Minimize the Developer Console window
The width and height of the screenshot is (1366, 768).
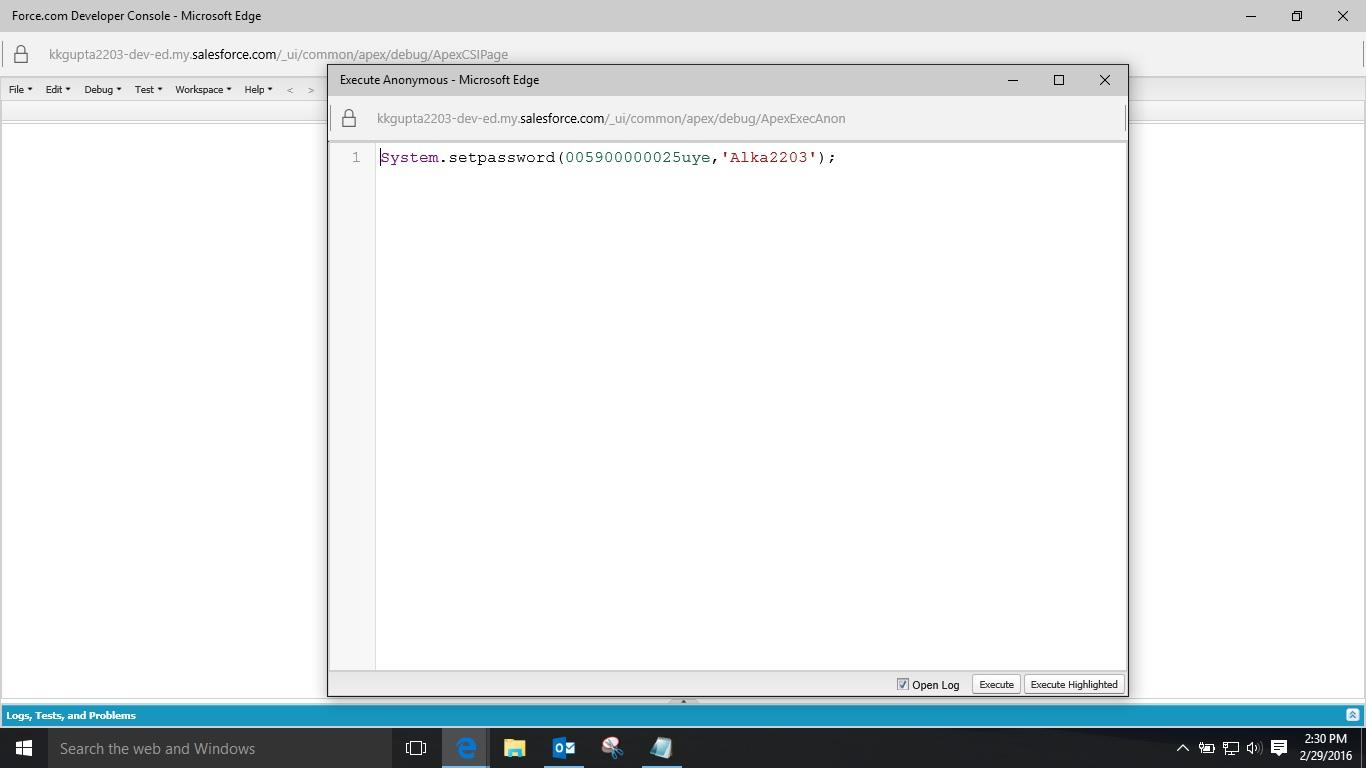(x=1251, y=16)
